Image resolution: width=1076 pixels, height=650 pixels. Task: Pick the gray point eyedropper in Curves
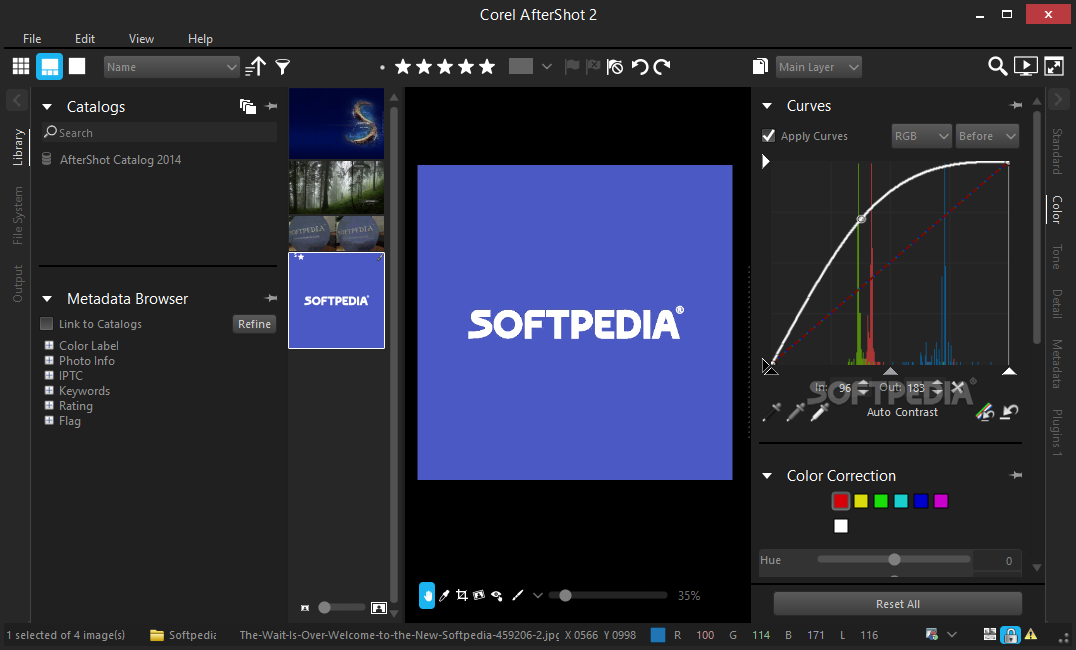795,412
